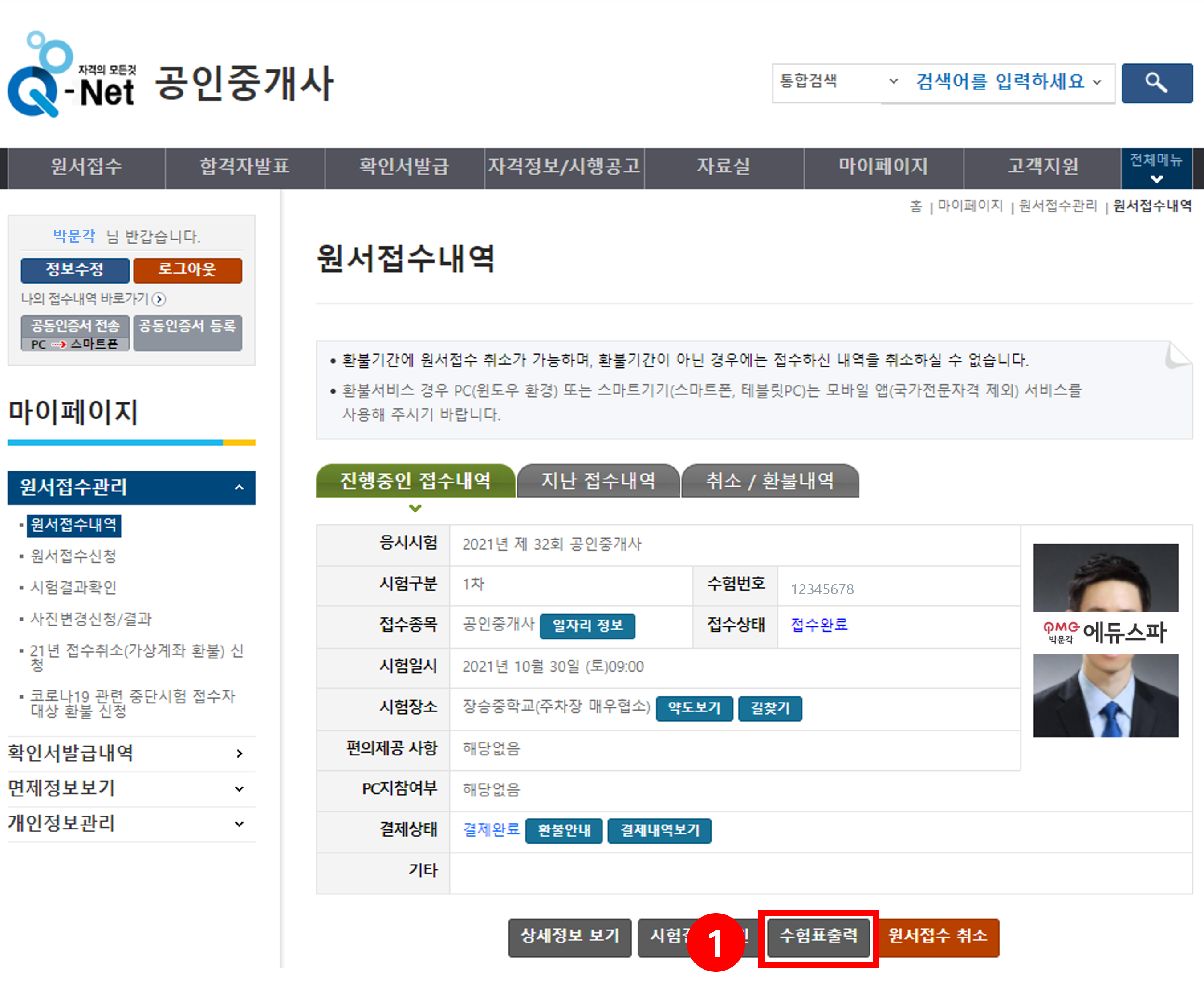Screen dimensions: 1204x987
Task: Open the 취소 / 환불내역 tab
Action: tap(771, 481)
